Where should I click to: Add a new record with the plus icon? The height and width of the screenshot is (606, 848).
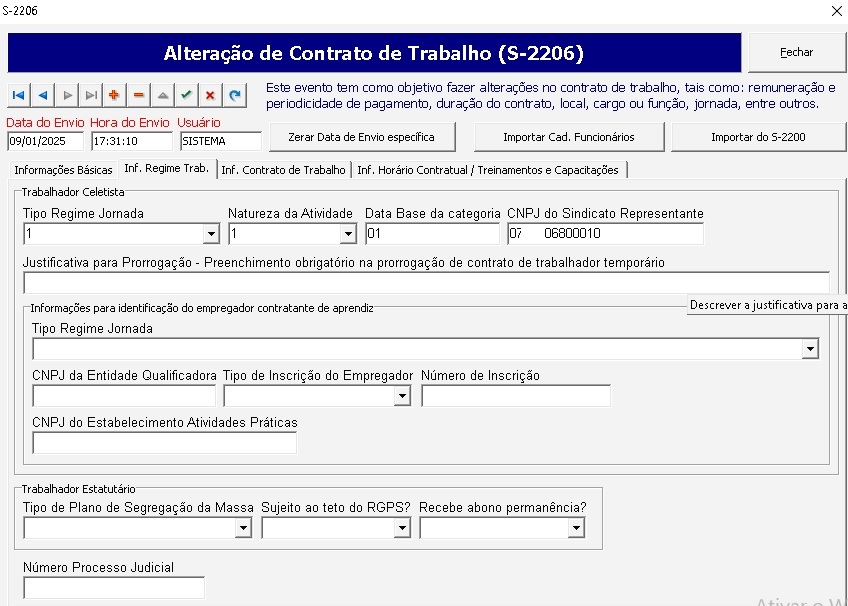(114, 95)
